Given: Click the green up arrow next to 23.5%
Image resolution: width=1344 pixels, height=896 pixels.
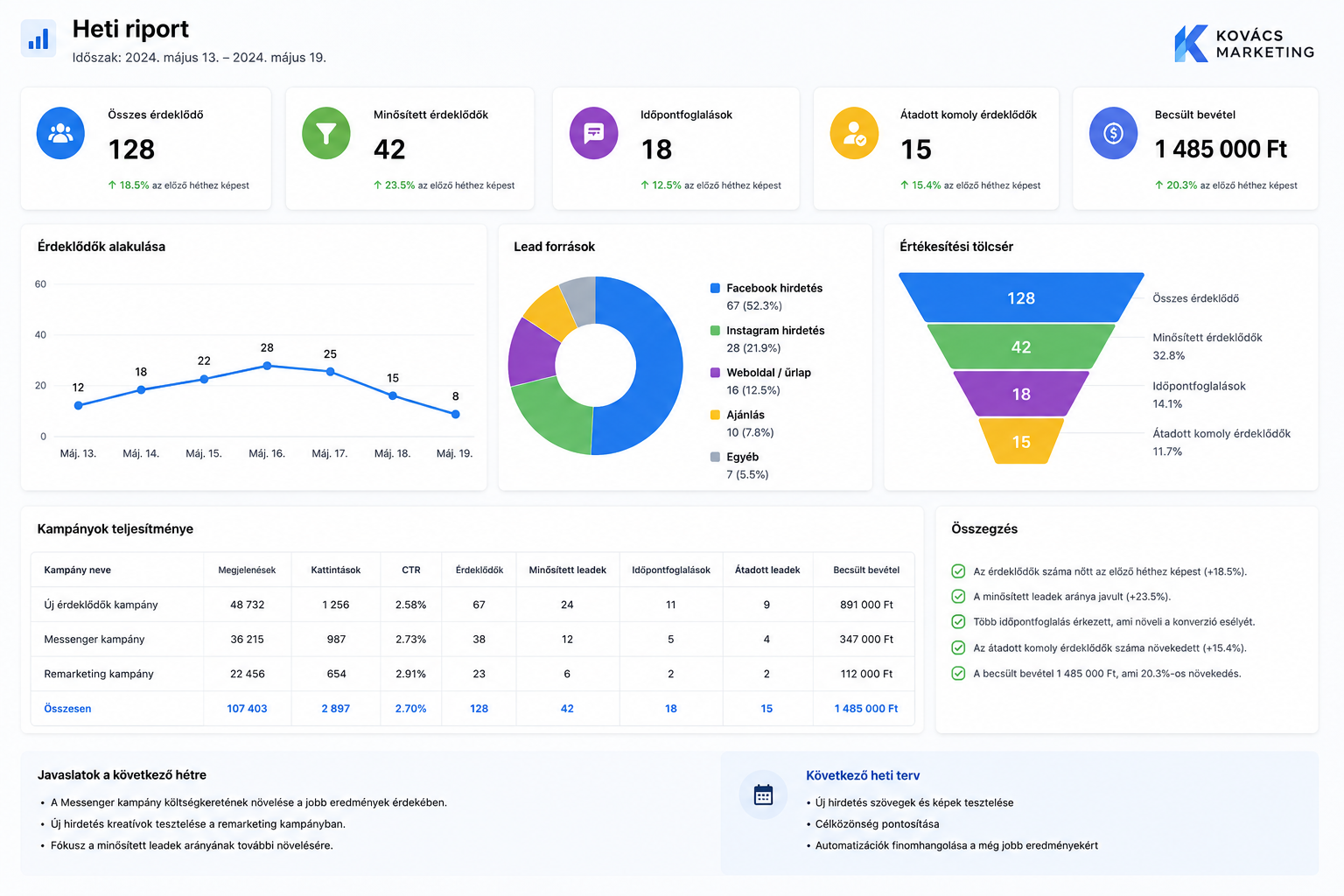Looking at the screenshot, I should pyautogui.click(x=377, y=185).
